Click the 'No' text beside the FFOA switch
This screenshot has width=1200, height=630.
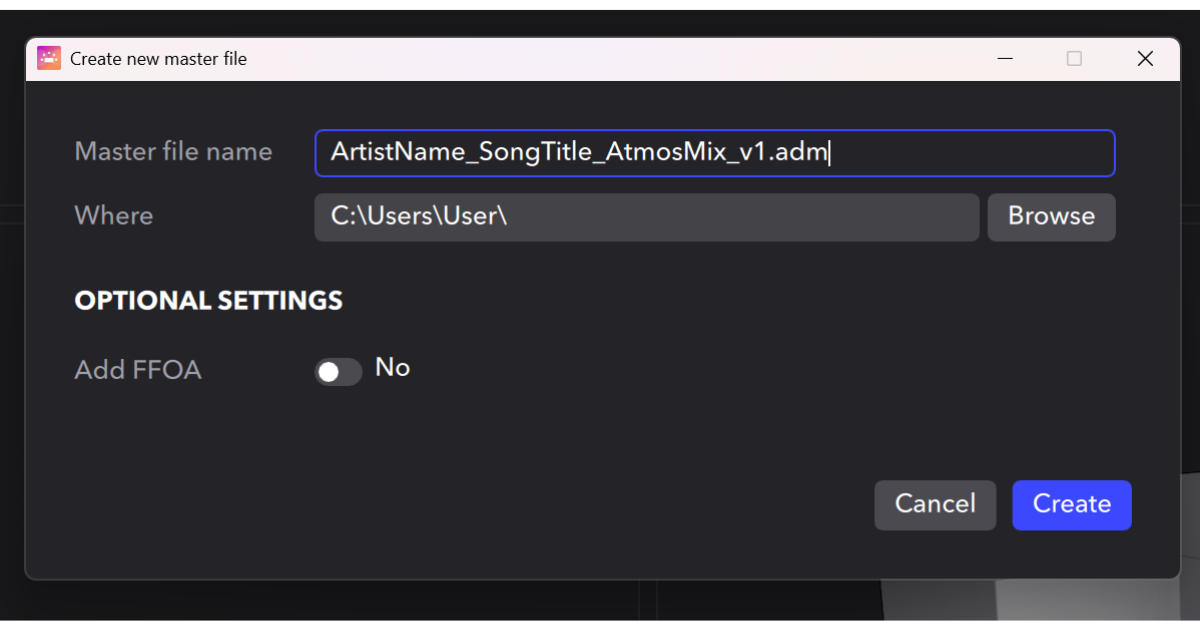392,368
